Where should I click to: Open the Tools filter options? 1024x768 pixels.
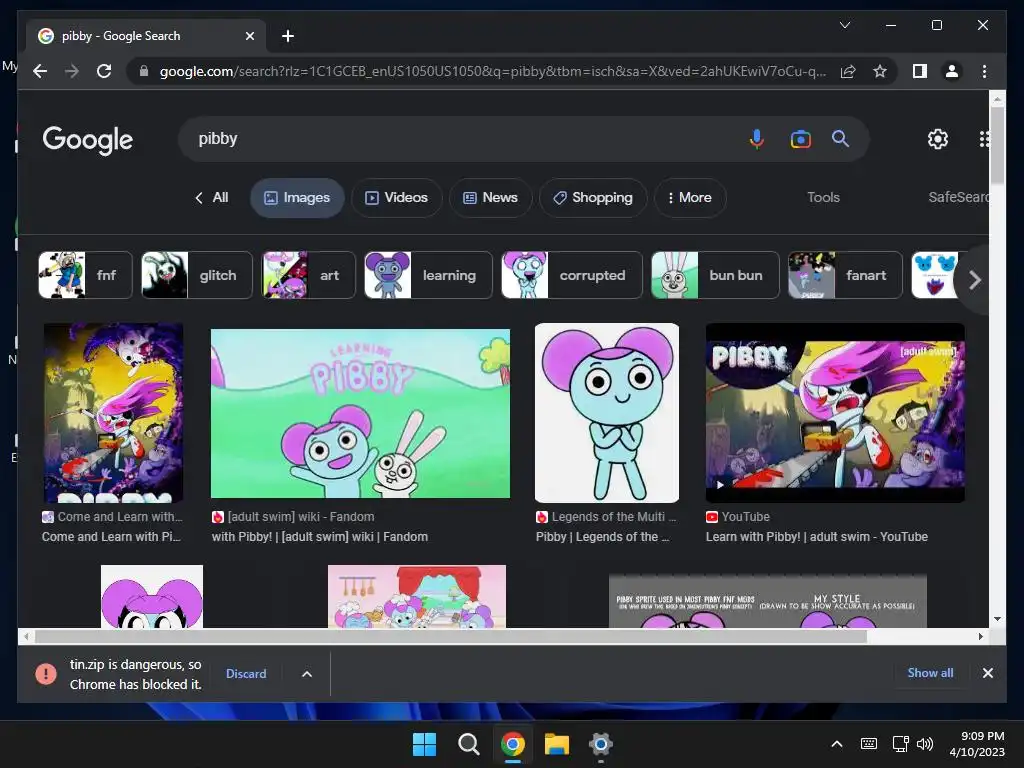[x=823, y=197]
